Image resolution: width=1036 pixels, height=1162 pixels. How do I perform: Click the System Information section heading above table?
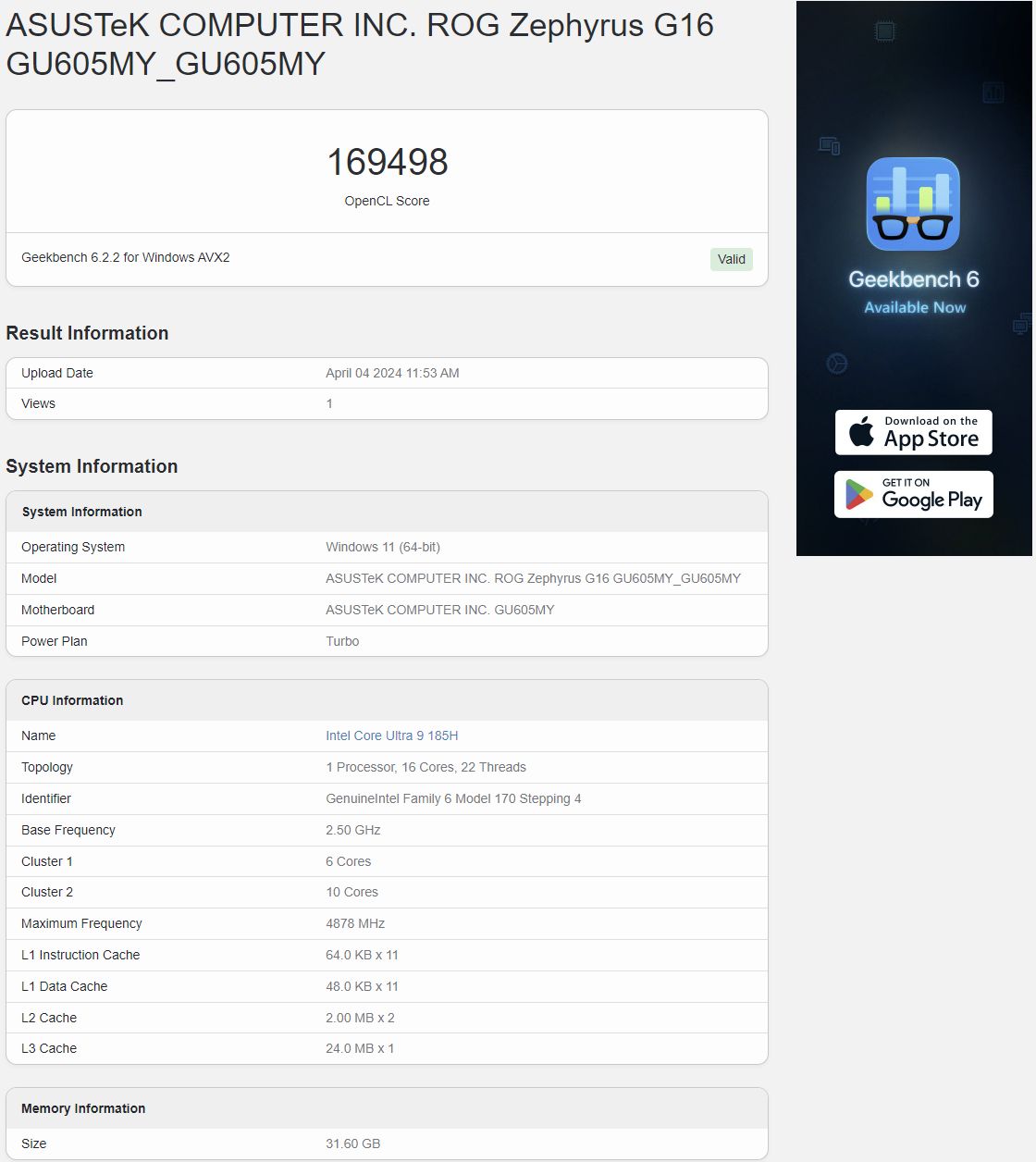[x=92, y=466]
